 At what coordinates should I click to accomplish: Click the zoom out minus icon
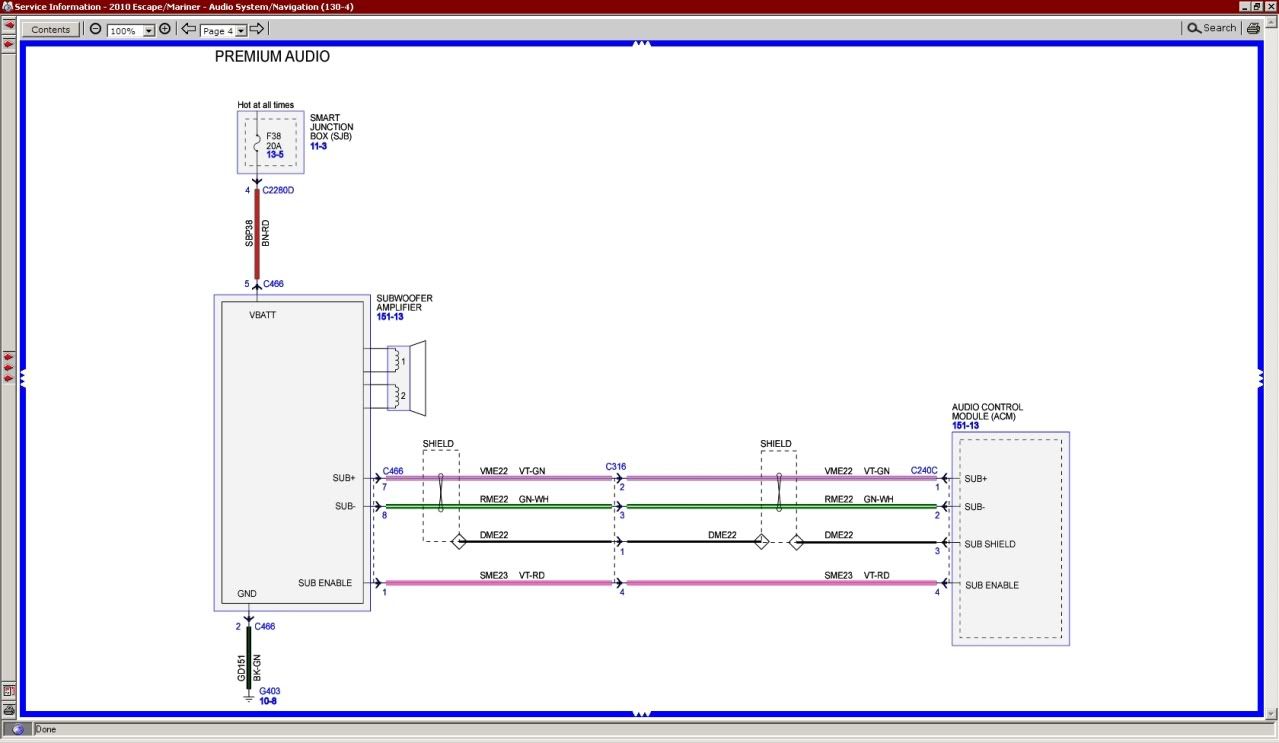96,30
